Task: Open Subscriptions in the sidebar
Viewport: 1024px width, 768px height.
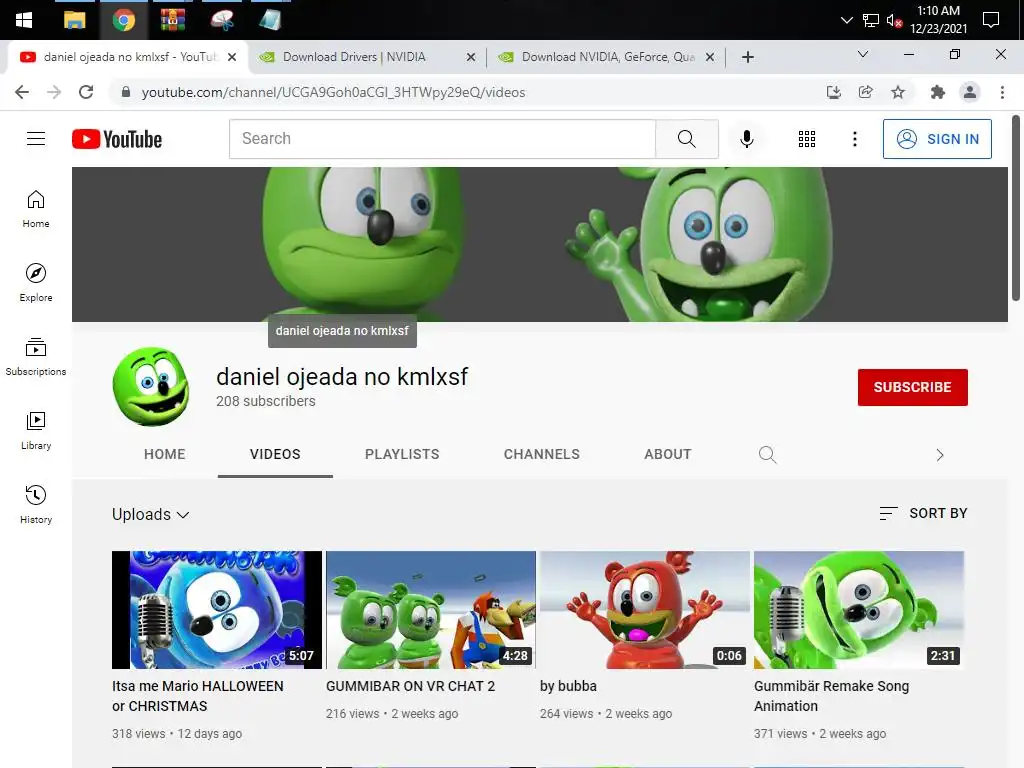Action: click(x=36, y=357)
